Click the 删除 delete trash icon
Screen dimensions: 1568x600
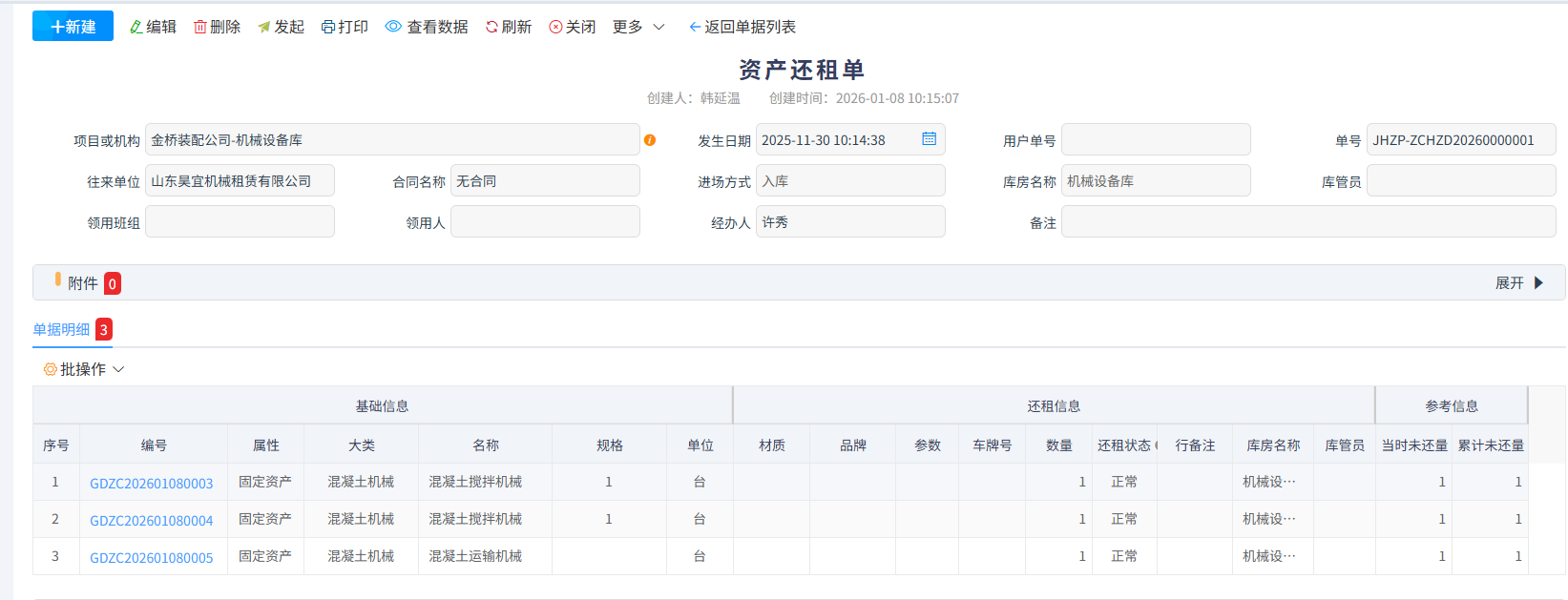[200, 27]
